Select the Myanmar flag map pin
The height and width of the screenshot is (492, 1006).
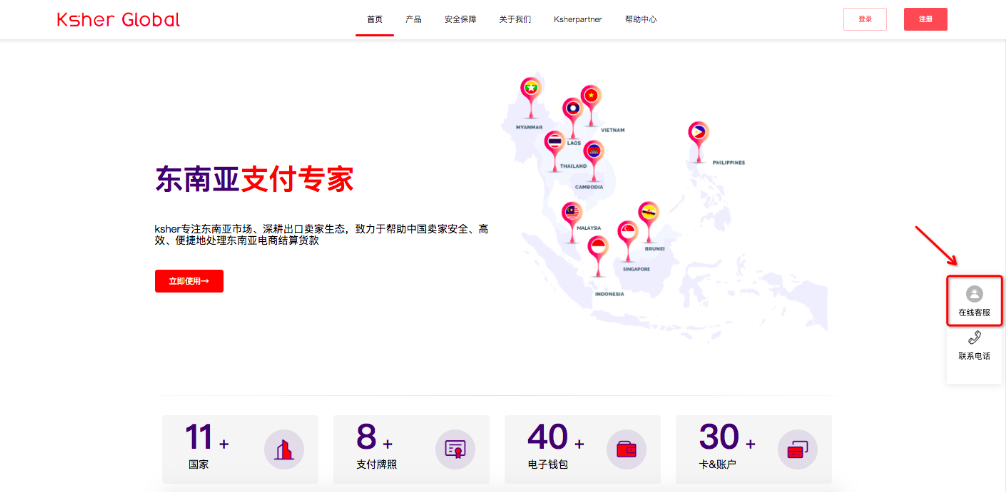pos(530,91)
